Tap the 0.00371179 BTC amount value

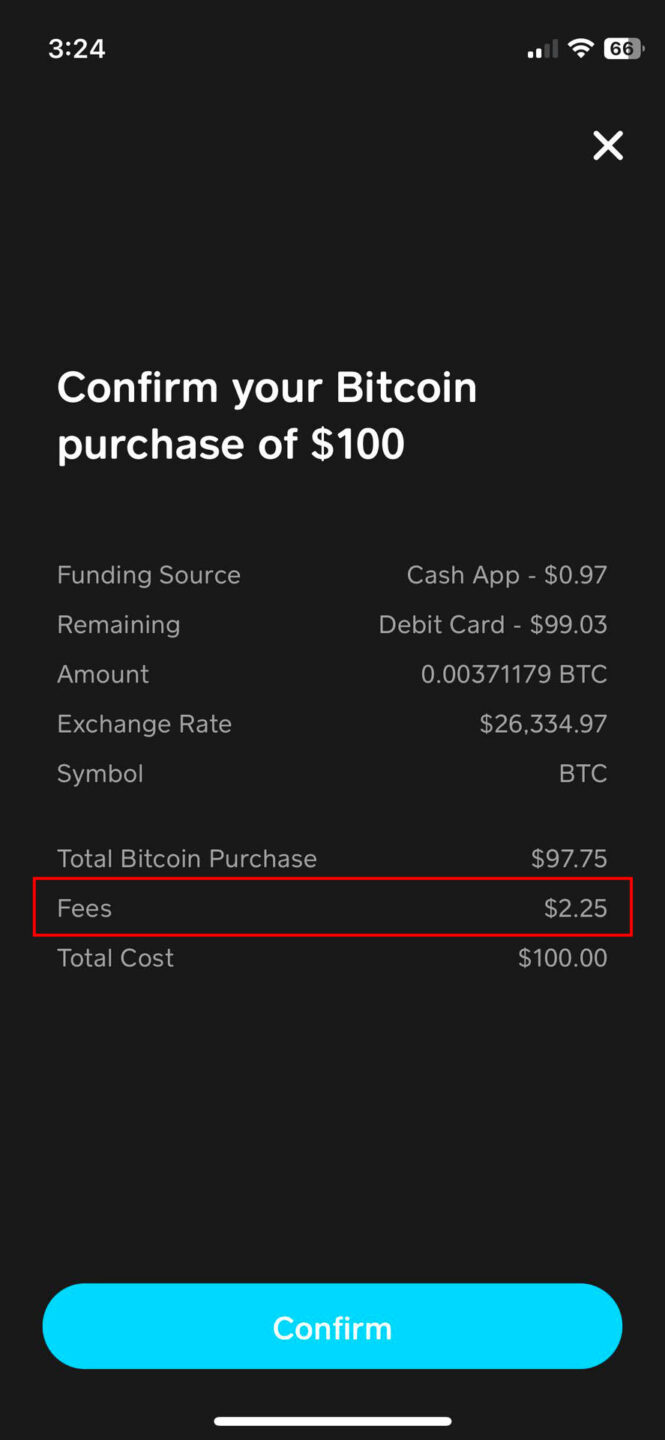(514, 673)
